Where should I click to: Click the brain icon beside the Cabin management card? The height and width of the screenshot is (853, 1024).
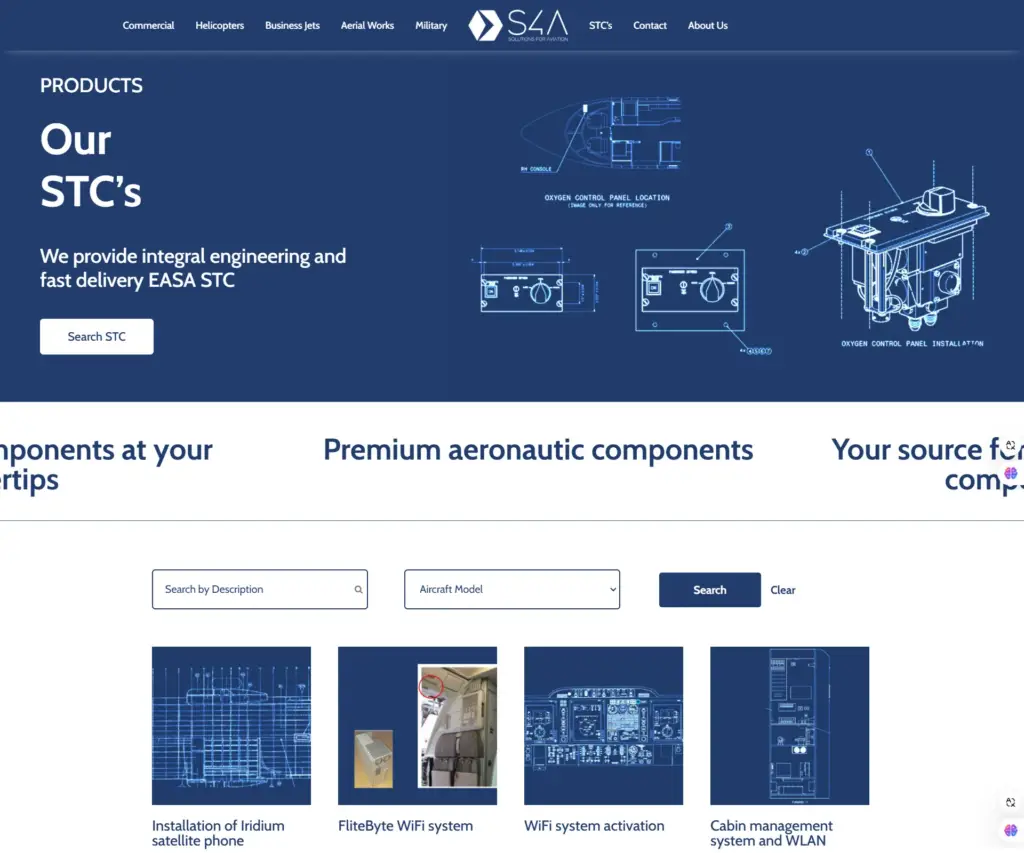click(1011, 830)
